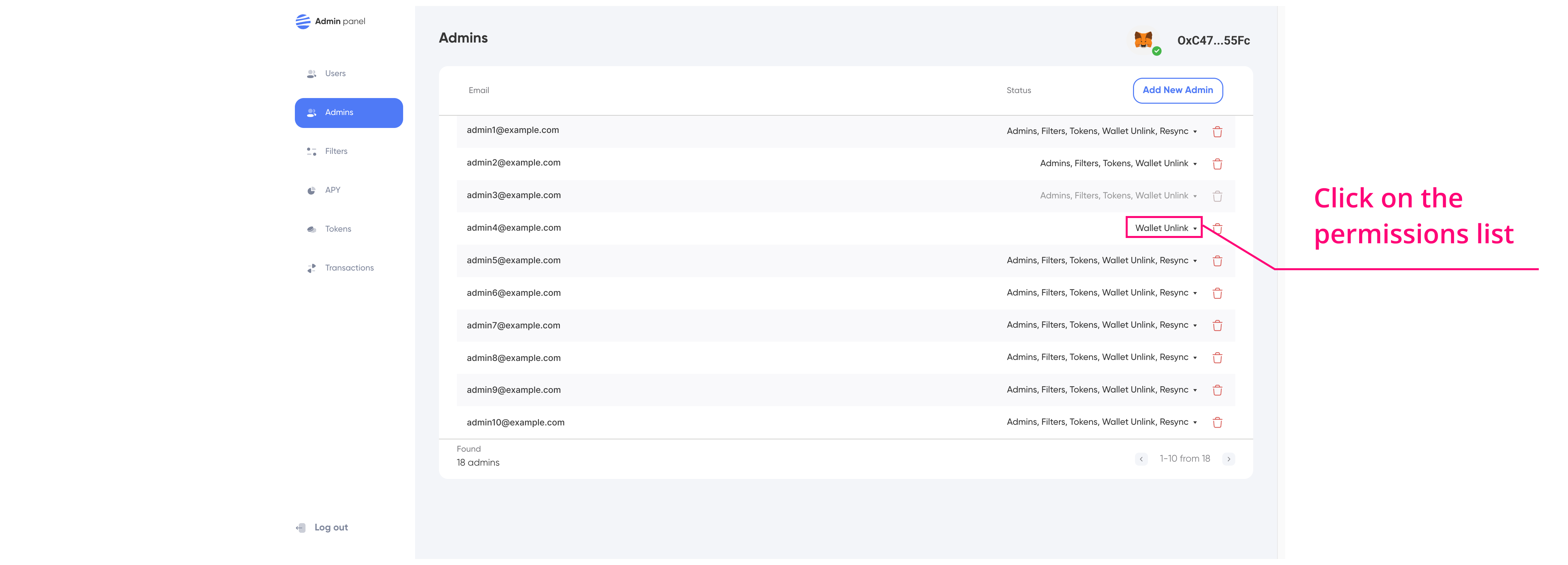This screenshot has height=565, width=1568.
Task: Open the Users sidebar section
Action: click(x=335, y=74)
